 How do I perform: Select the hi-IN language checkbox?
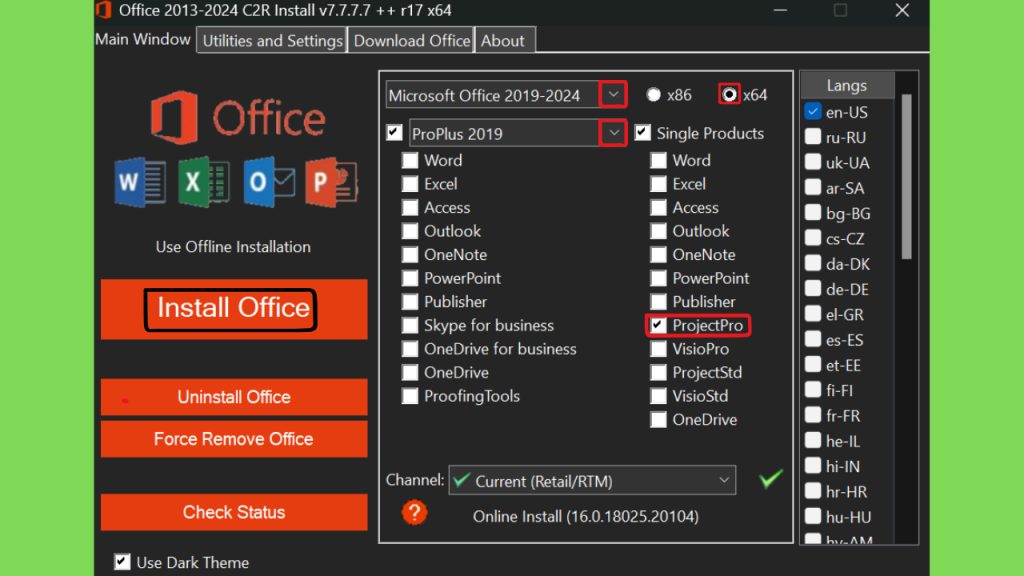[813, 466]
